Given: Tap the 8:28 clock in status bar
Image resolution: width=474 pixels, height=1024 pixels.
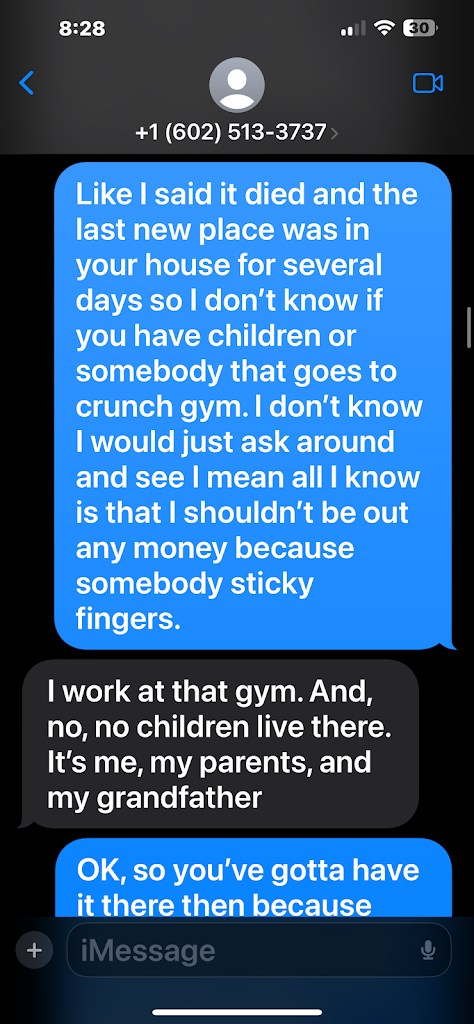Looking at the screenshot, I should (82, 28).
